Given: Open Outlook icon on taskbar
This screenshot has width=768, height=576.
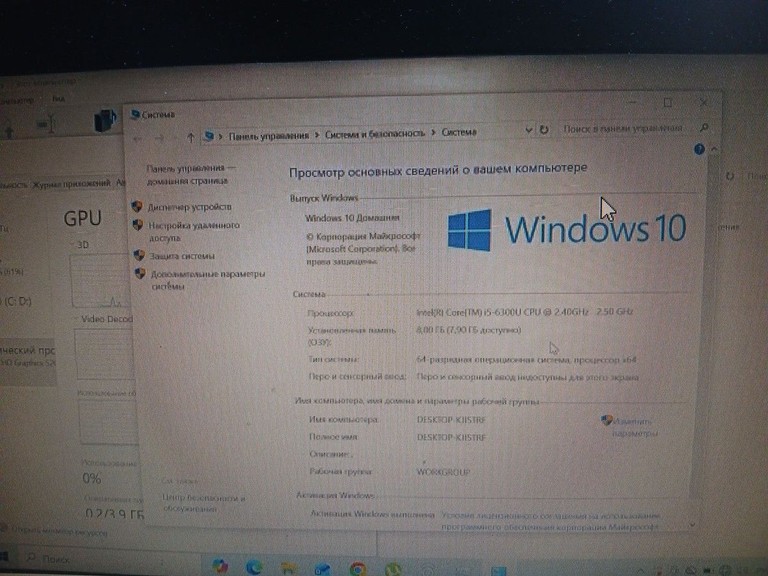Looking at the screenshot, I should (323, 569).
